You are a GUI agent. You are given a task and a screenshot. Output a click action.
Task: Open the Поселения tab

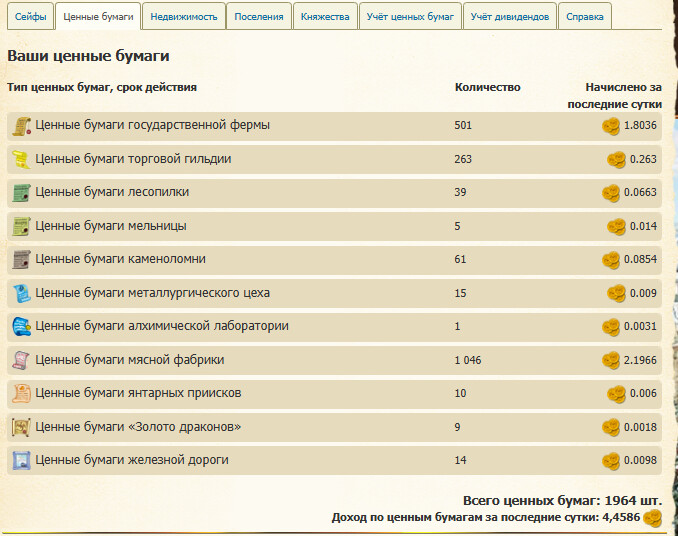point(259,17)
